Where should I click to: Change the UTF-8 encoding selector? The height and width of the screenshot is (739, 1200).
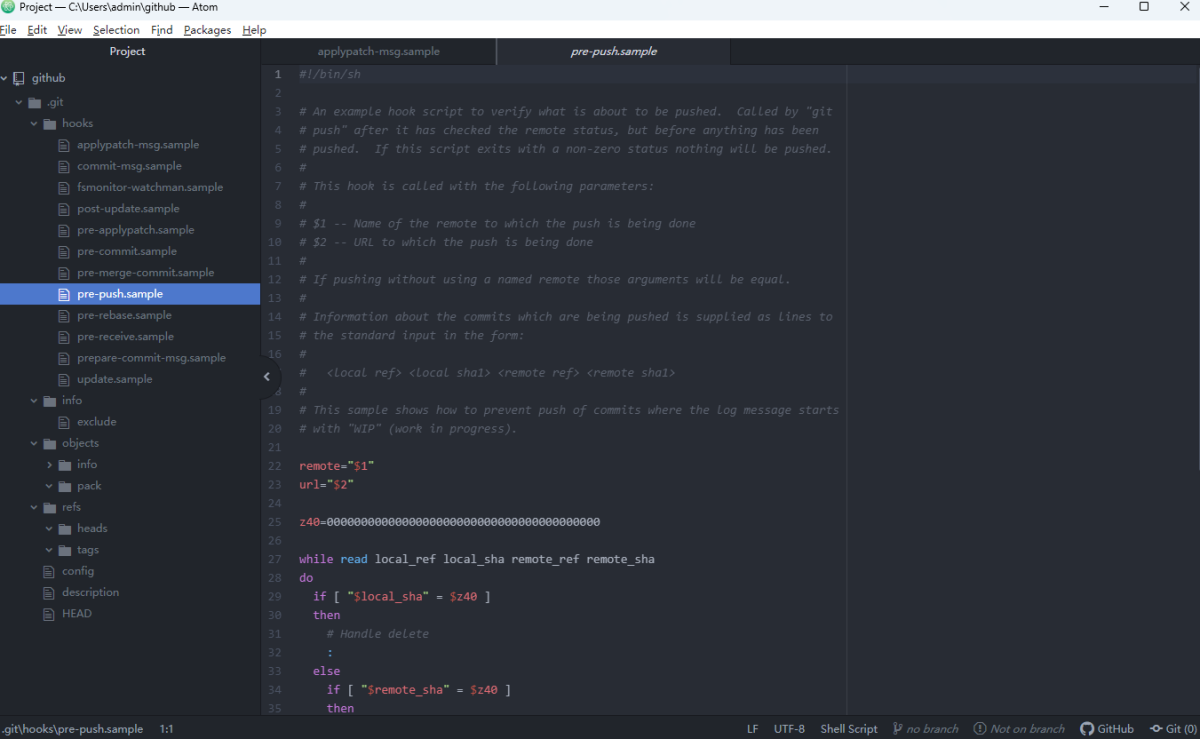click(789, 729)
